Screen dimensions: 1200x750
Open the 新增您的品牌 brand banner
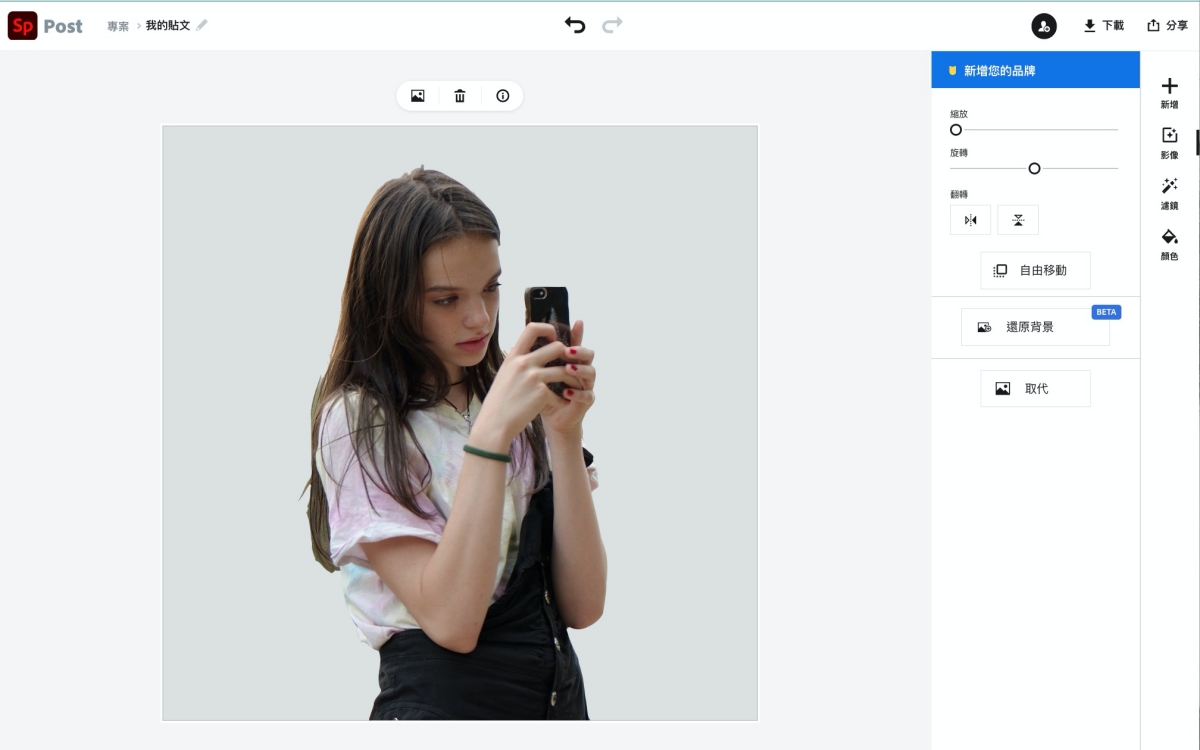[x=1036, y=71]
